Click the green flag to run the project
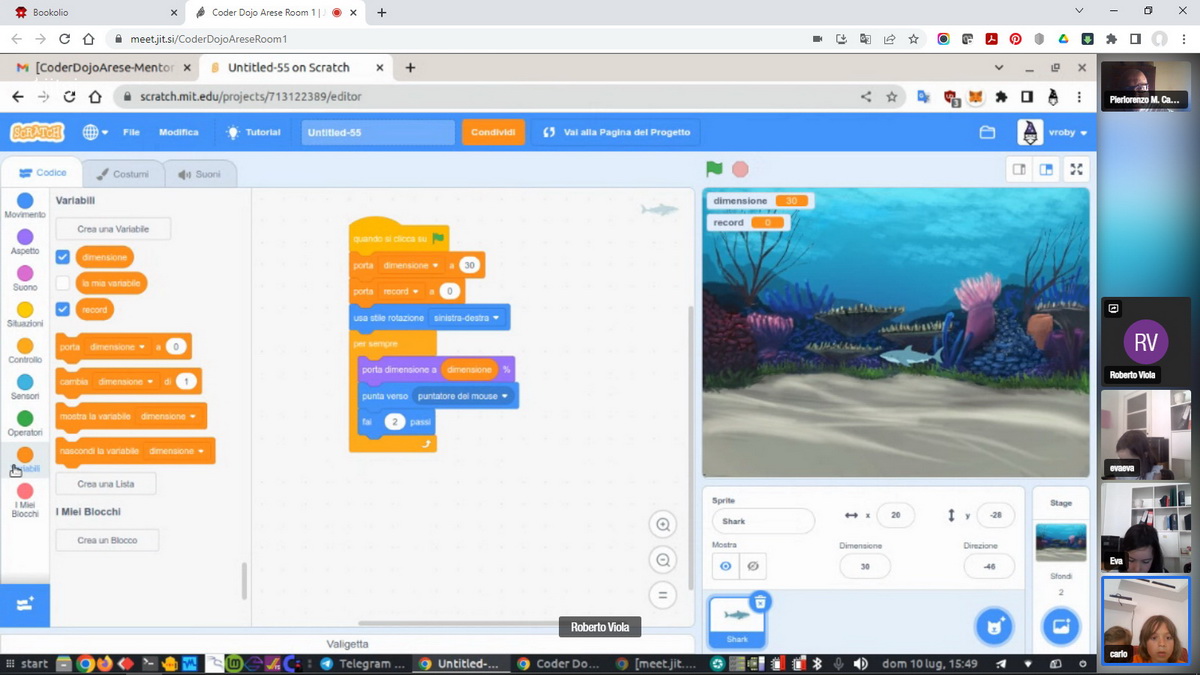Viewport: 1200px width, 675px height. click(x=714, y=169)
